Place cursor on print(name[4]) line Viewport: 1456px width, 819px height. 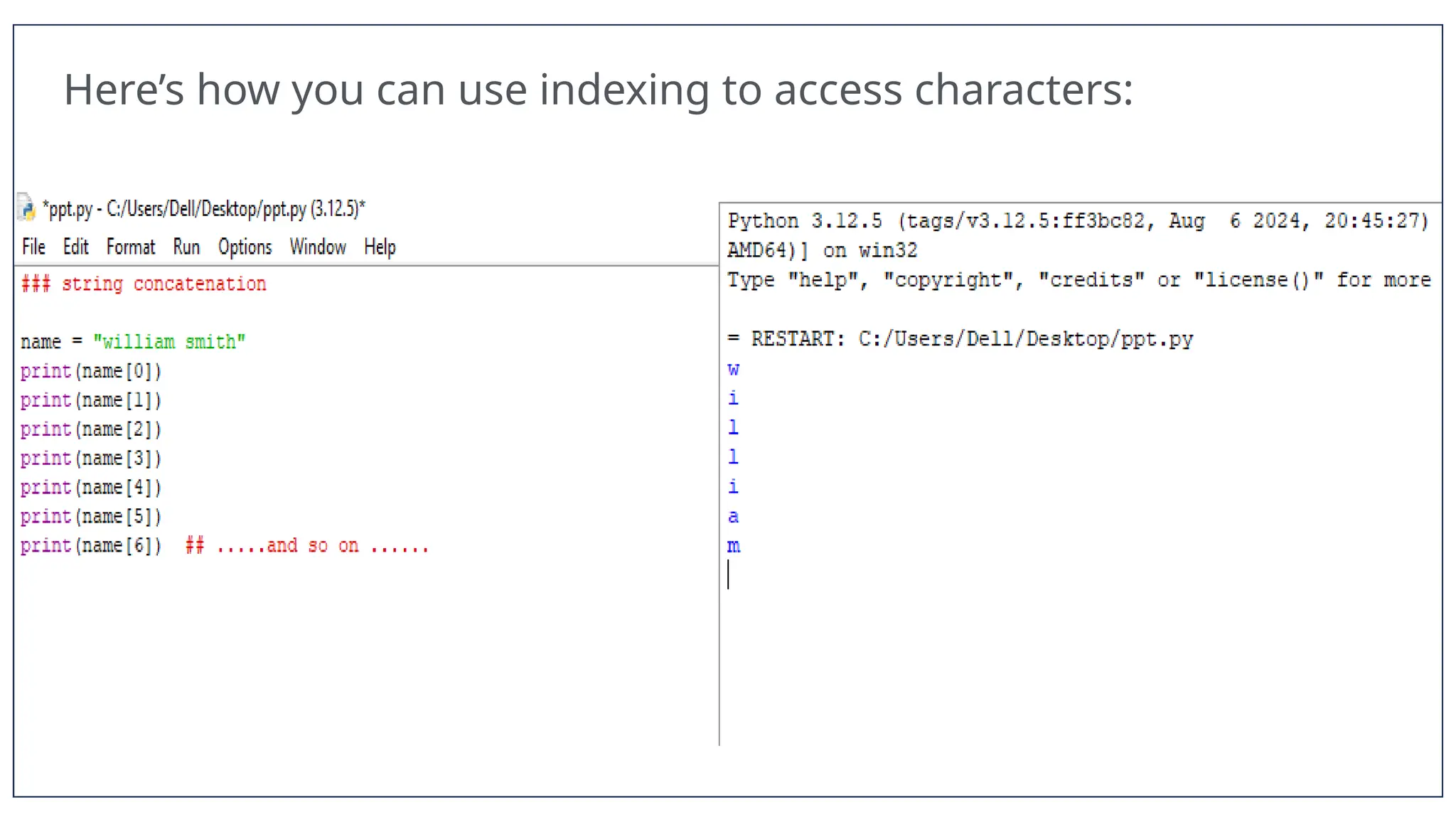tap(91, 488)
